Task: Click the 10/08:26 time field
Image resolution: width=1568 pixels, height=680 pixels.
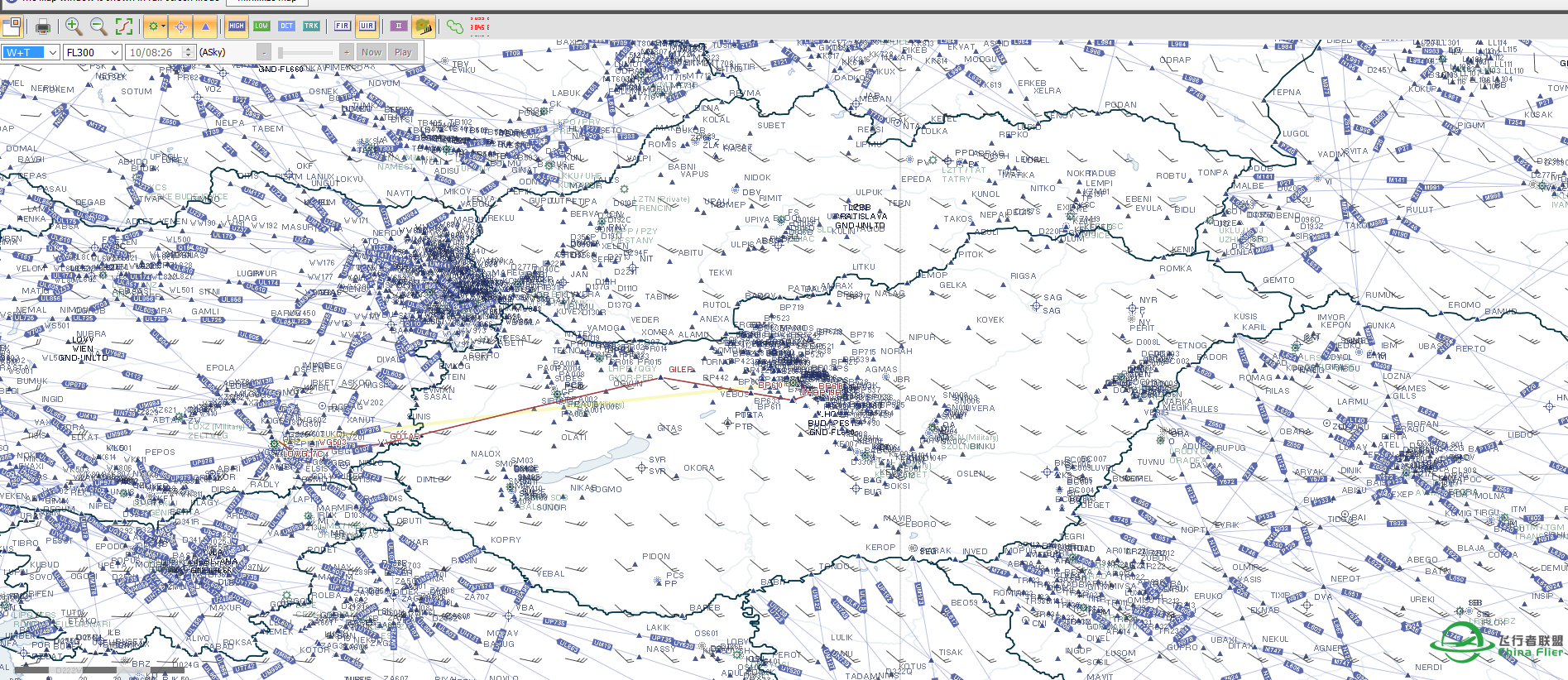Action: click(154, 52)
